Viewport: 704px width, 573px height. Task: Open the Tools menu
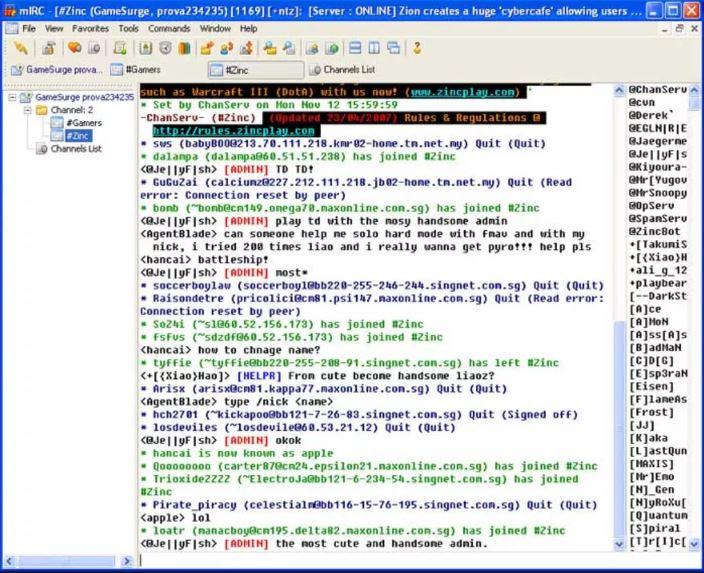click(128, 29)
